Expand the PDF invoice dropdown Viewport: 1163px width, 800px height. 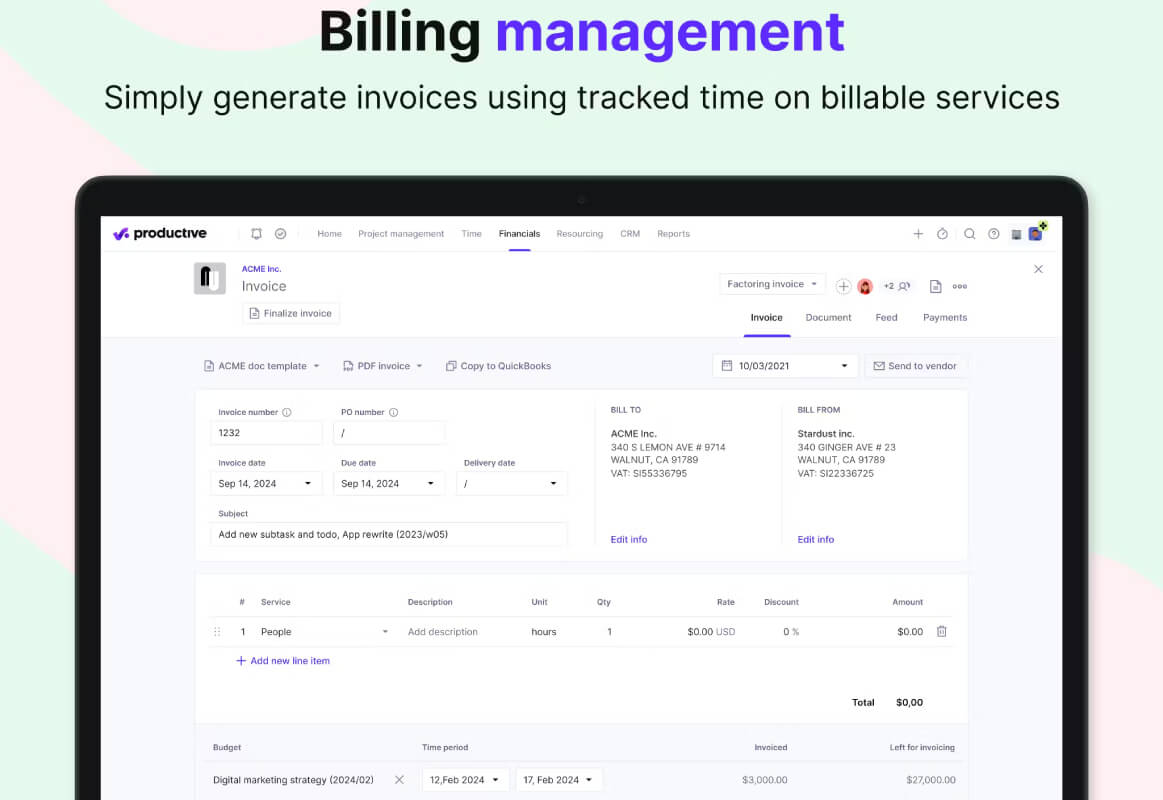(x=383, y=366)
